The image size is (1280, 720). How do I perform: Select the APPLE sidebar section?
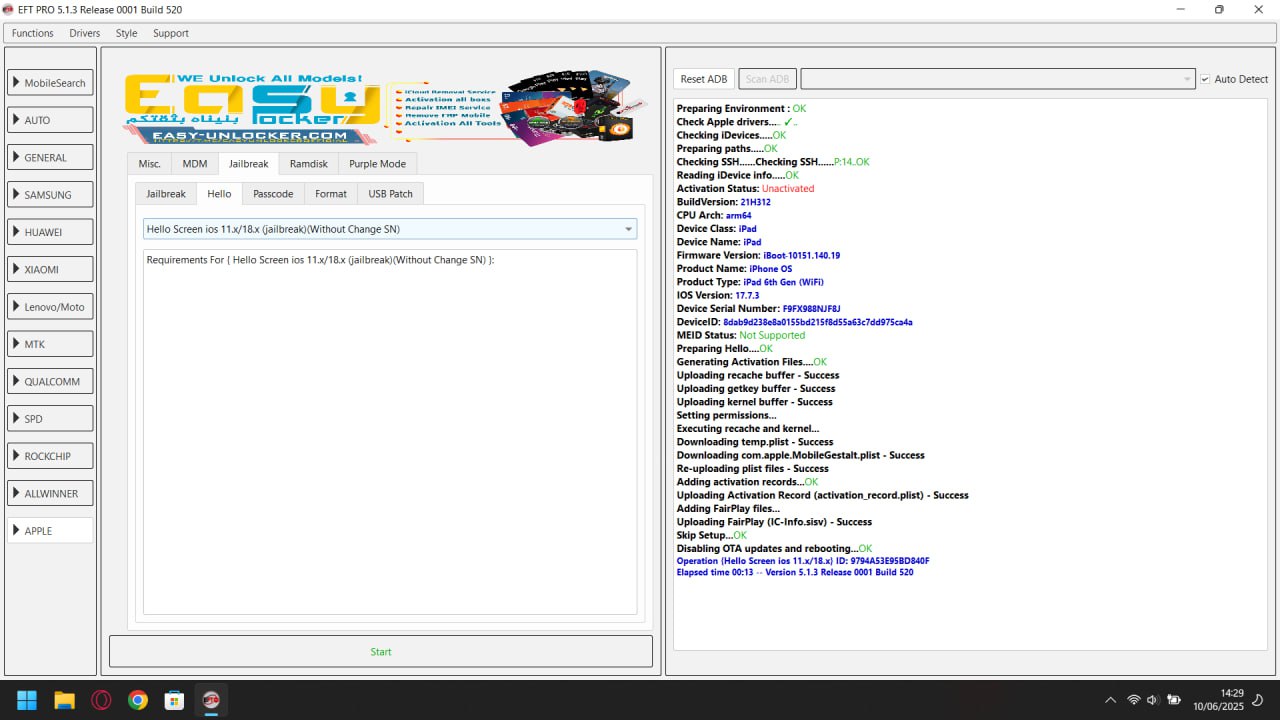coord(50,531)
